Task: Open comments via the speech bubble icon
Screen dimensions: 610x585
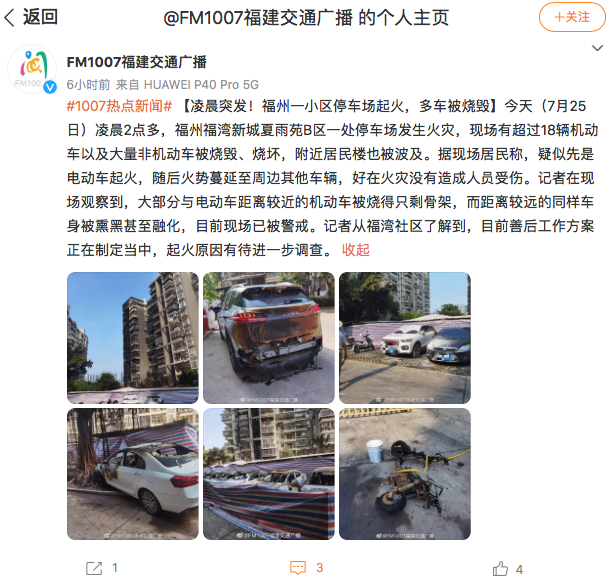Action: pos(298,568)
